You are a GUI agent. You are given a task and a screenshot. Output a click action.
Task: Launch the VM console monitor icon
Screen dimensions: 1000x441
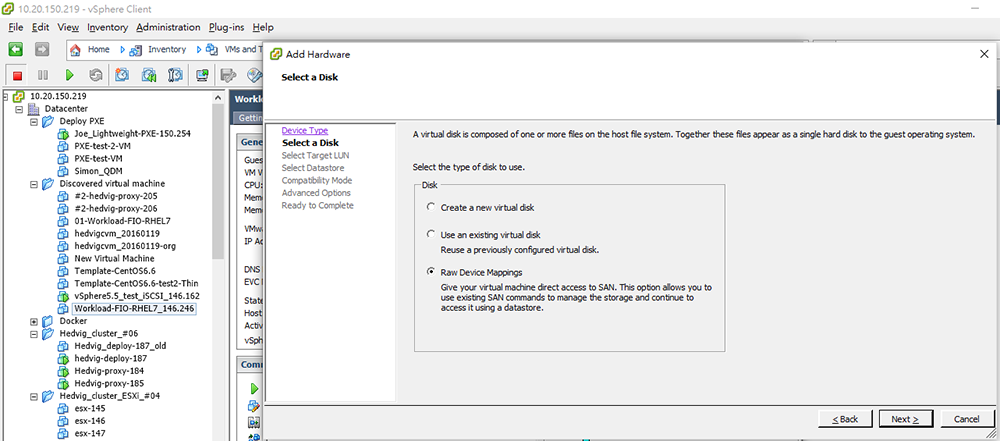coord(203,75)
